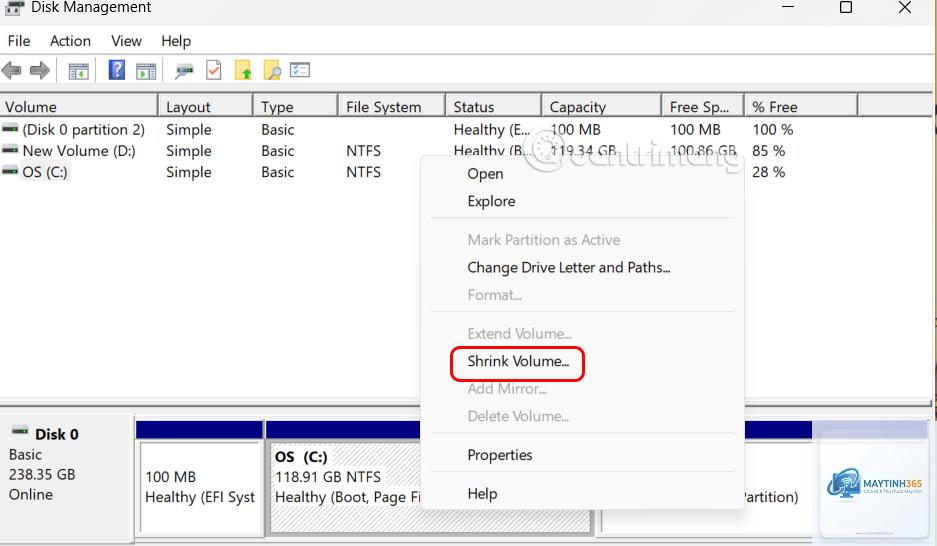Click the Healthy (E... status cell
The height and width of the screenshot is (546, 937).
(x=491, y=130)
